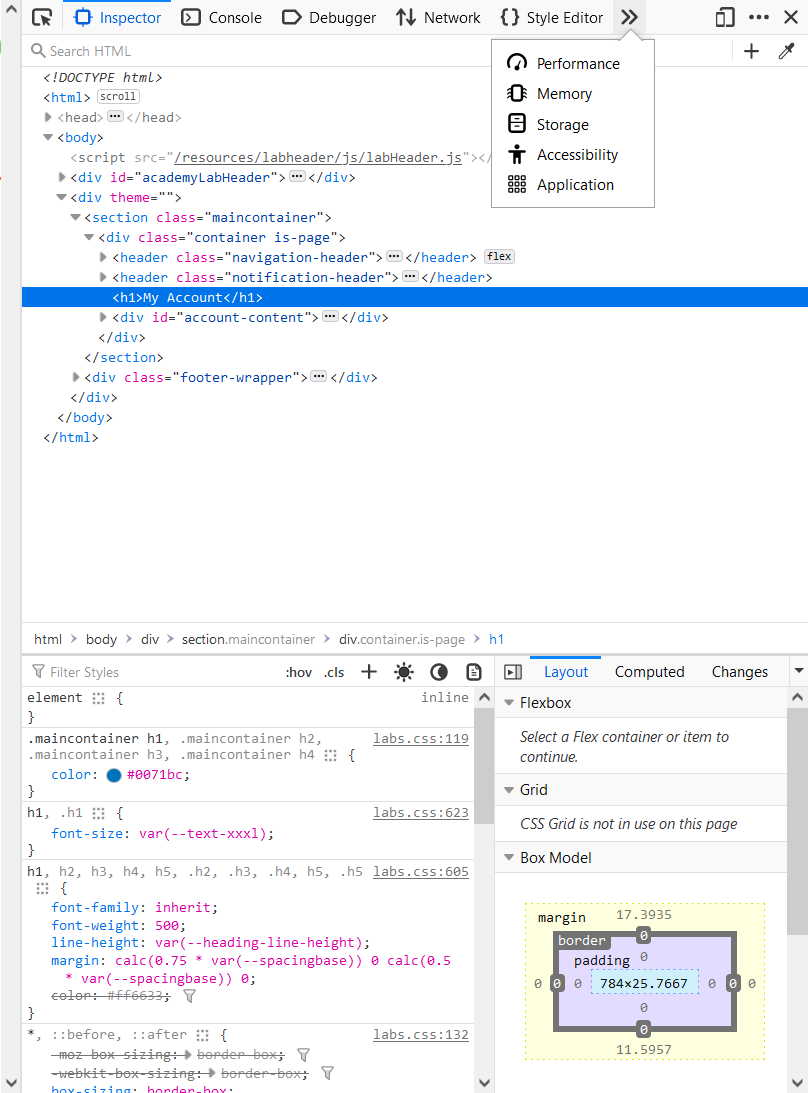The image size is (808, 1093).
Task: Select Performance from the overflow menu
Action: click(x=572, y=63)
